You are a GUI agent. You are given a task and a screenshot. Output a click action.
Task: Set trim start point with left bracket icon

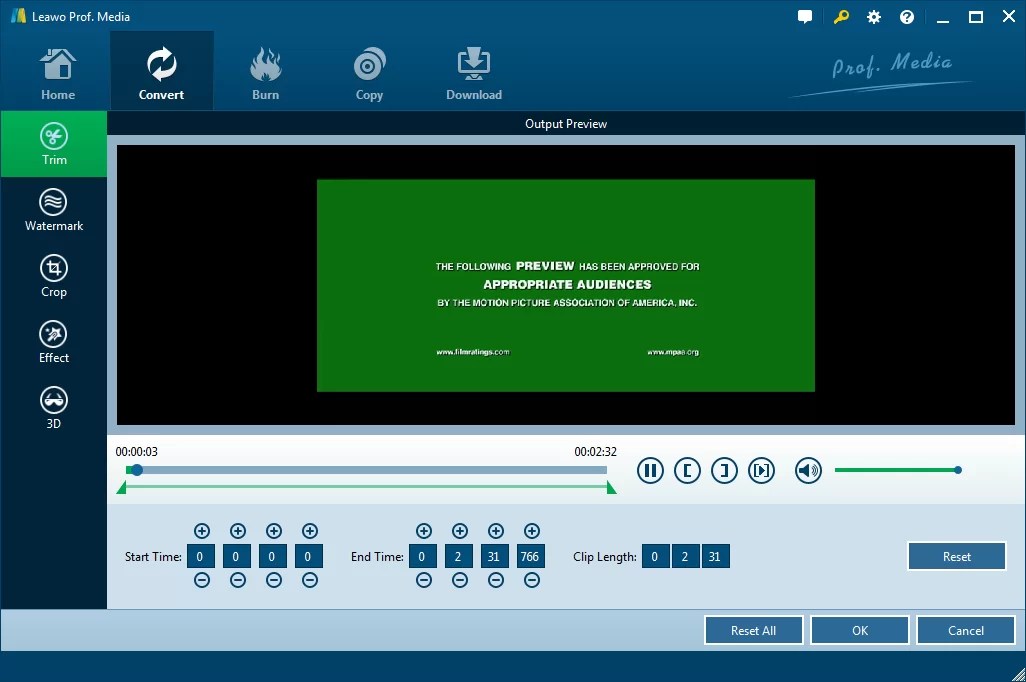coord(687,470)
